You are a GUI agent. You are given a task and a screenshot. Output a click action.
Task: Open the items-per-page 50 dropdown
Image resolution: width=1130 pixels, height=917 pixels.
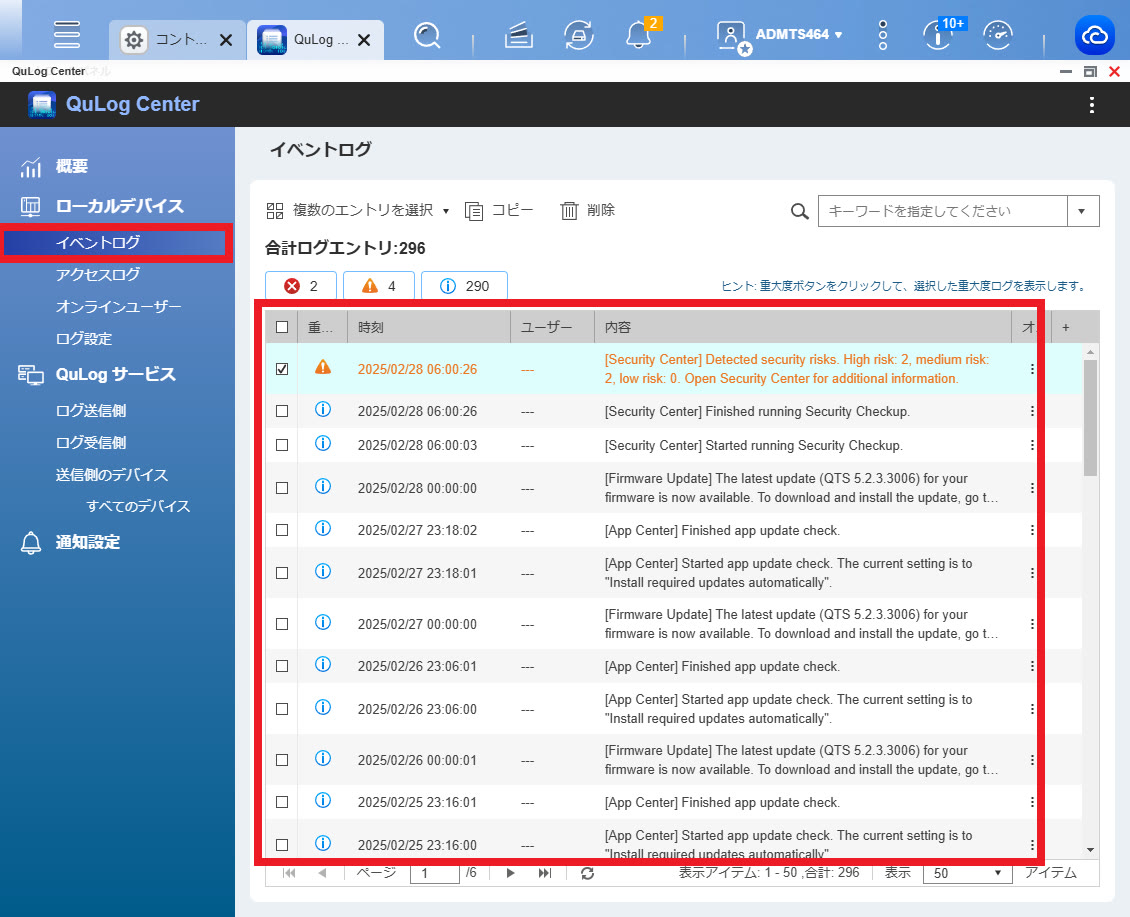click(x=967, y=873)
